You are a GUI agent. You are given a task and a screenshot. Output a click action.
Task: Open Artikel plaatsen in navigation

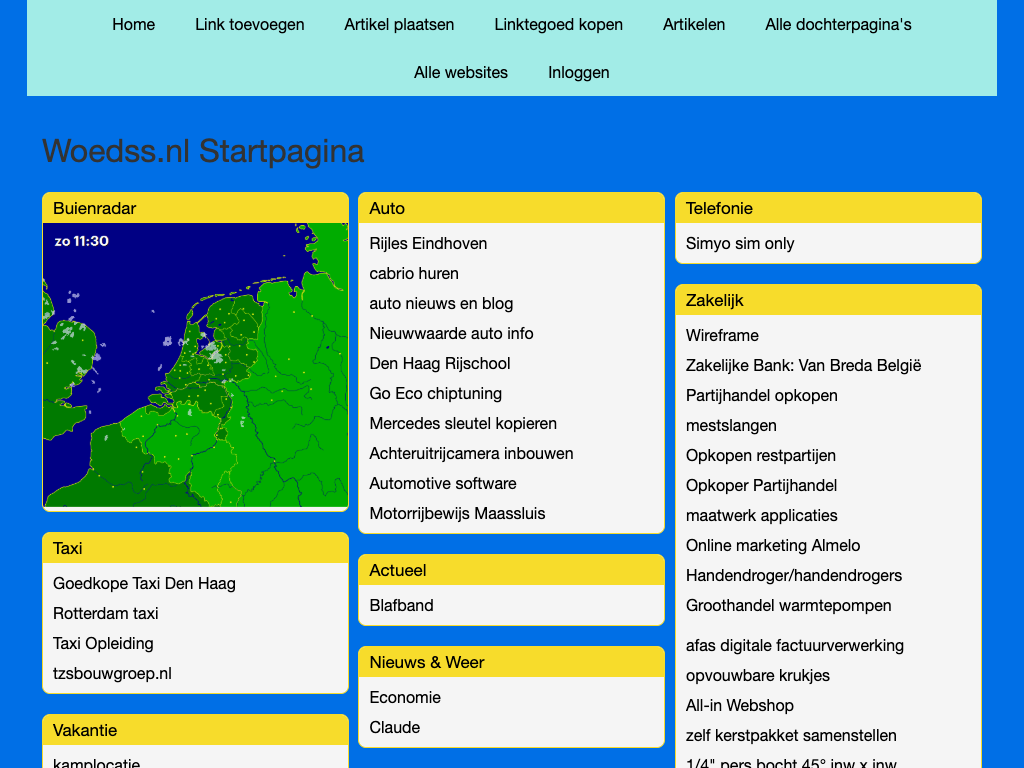tap(399, 24)
